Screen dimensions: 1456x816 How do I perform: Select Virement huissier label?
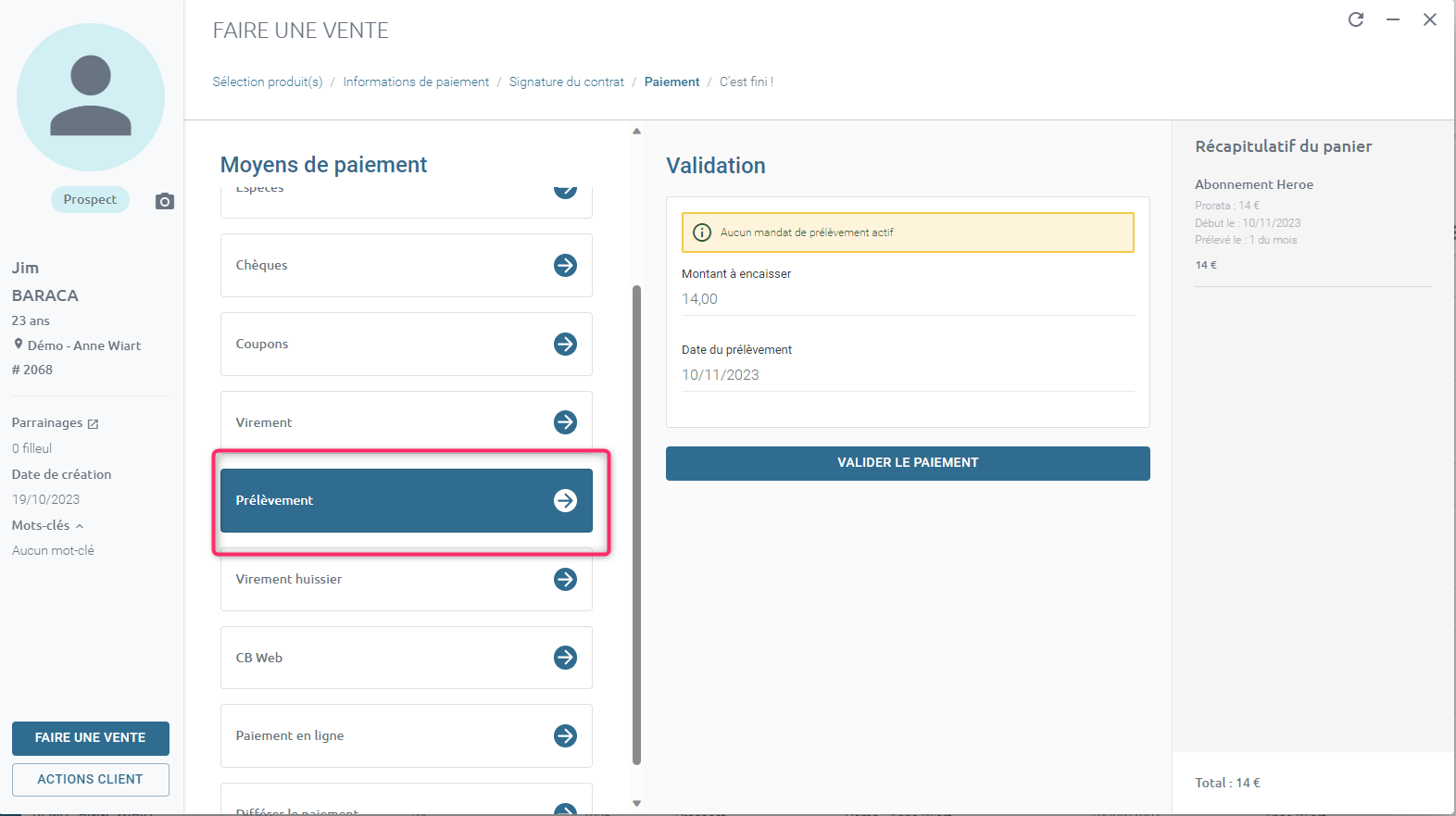point(289,579)
